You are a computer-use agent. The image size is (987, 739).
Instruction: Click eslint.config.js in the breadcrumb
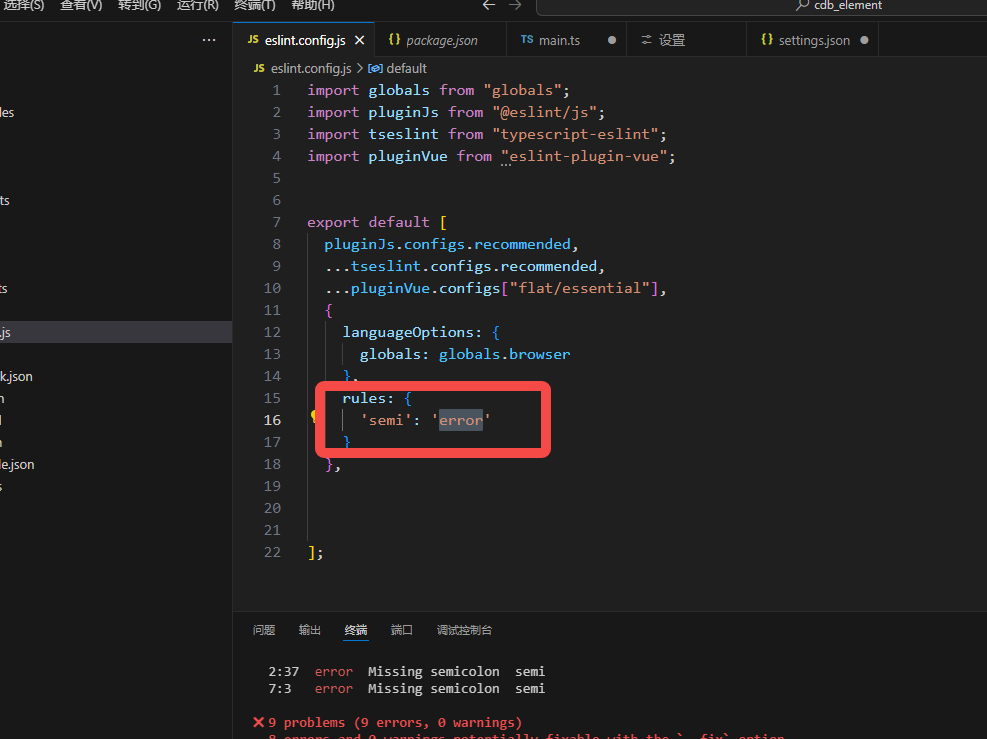(311, 68)
